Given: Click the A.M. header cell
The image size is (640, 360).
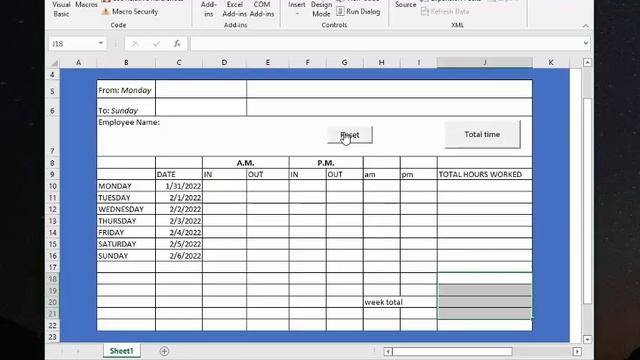Looking at the screenshot, I should (x=245, y=162).
